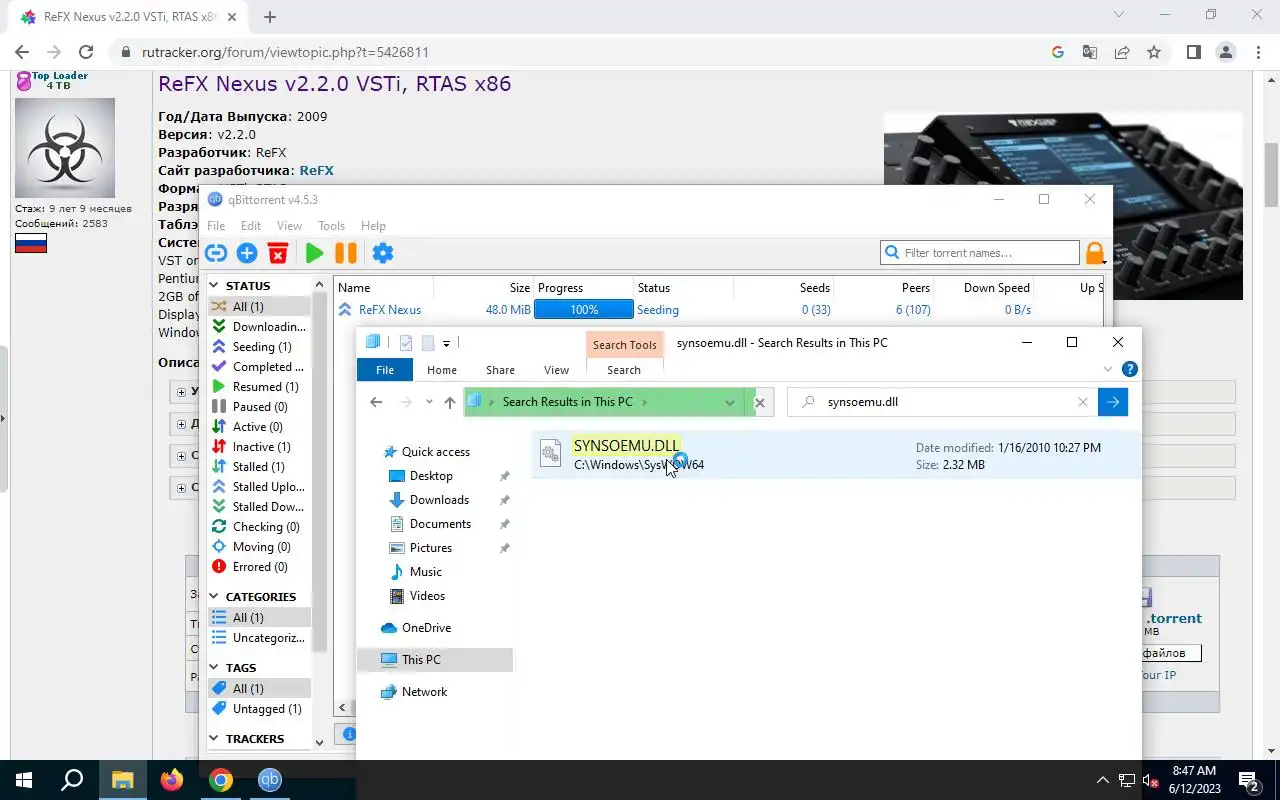Switch to the Search ribbon tab

pos(624,370)
